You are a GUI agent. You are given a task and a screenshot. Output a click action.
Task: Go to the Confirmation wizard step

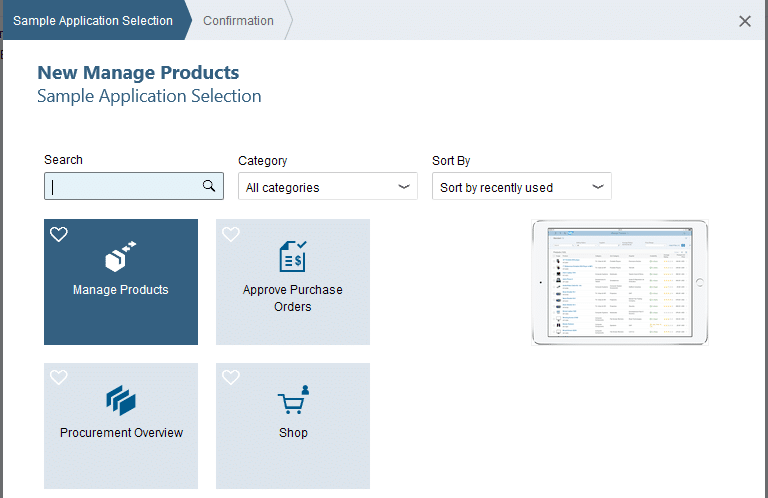pyautogui.click(x=238, y=21)
